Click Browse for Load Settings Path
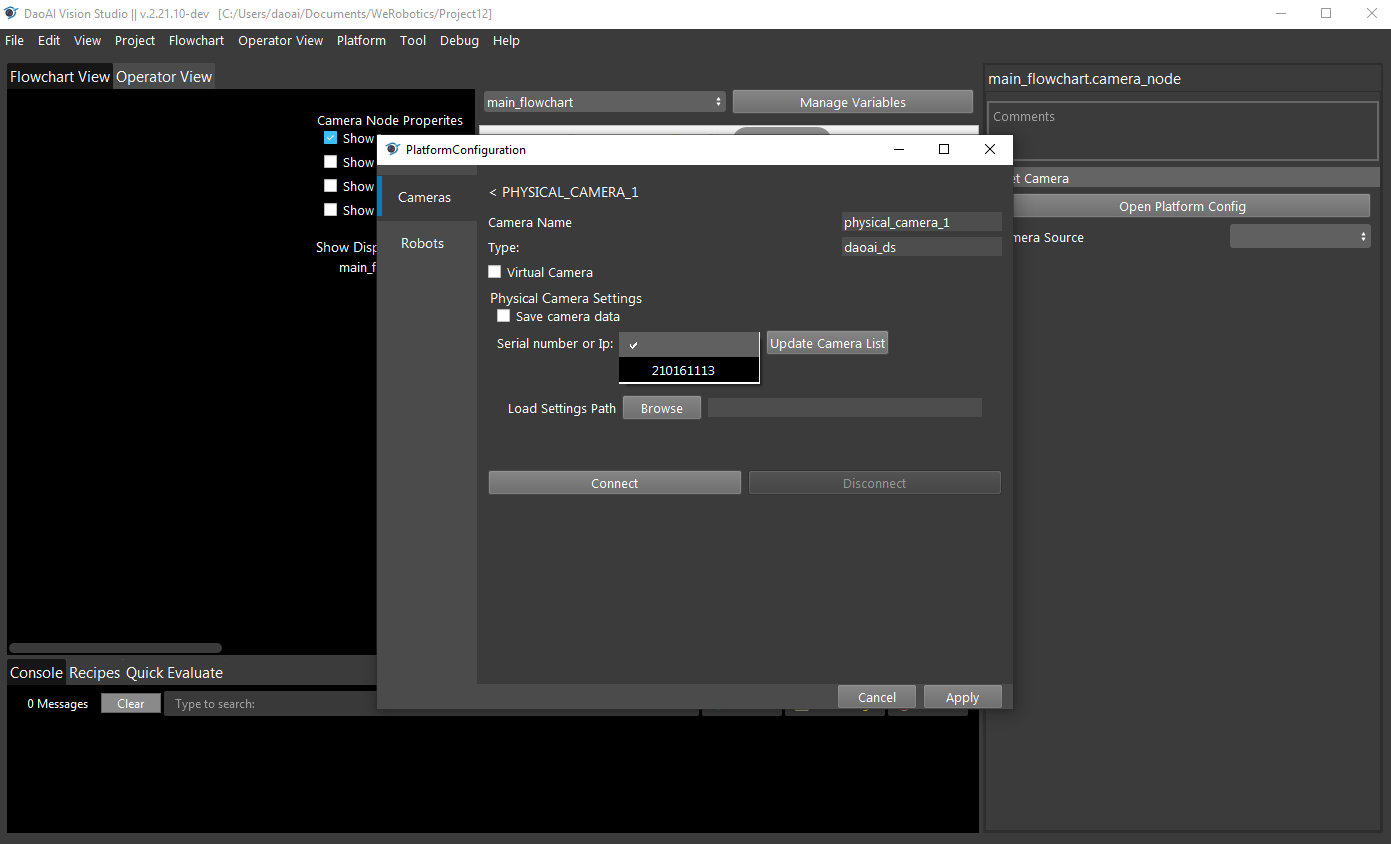Screen dimensions: 1391x844 [662, 408]
